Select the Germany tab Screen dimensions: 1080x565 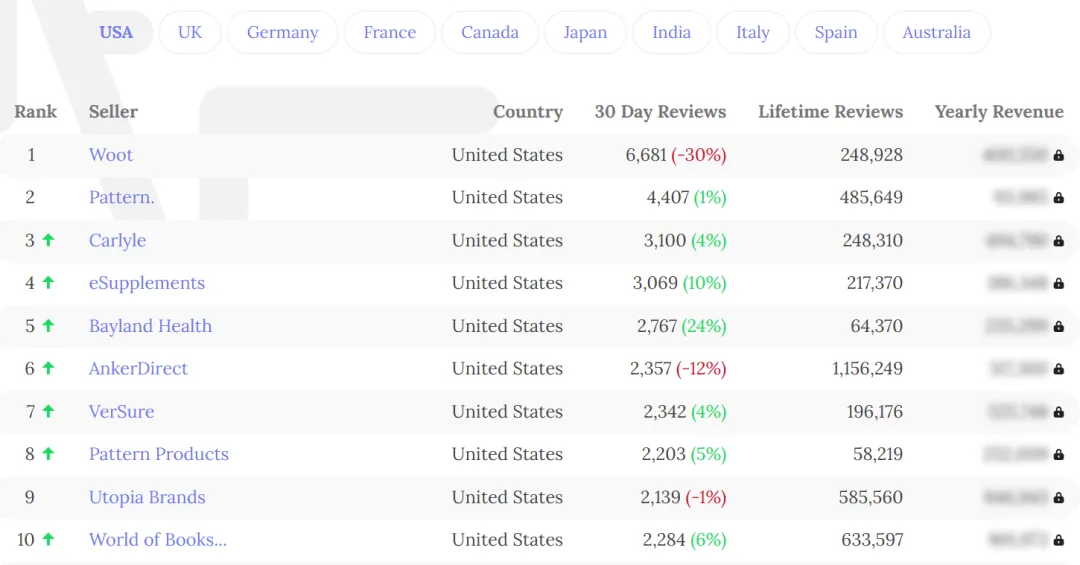(x=282, y=32)
